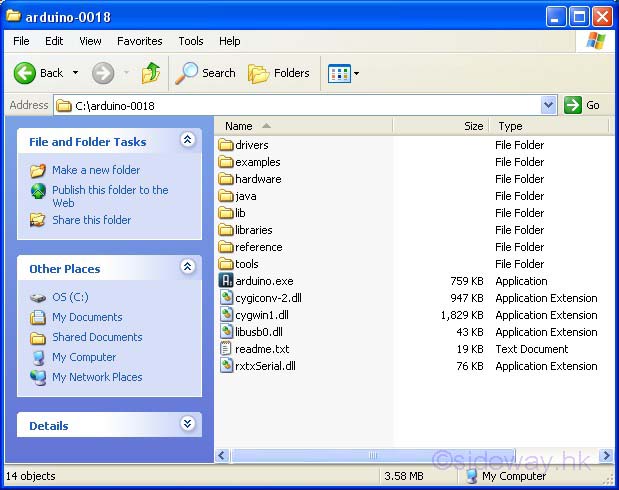Click the libusb0.dll file icon
Image resolution: width=619 pixels, height=490 pixels.
226,332
